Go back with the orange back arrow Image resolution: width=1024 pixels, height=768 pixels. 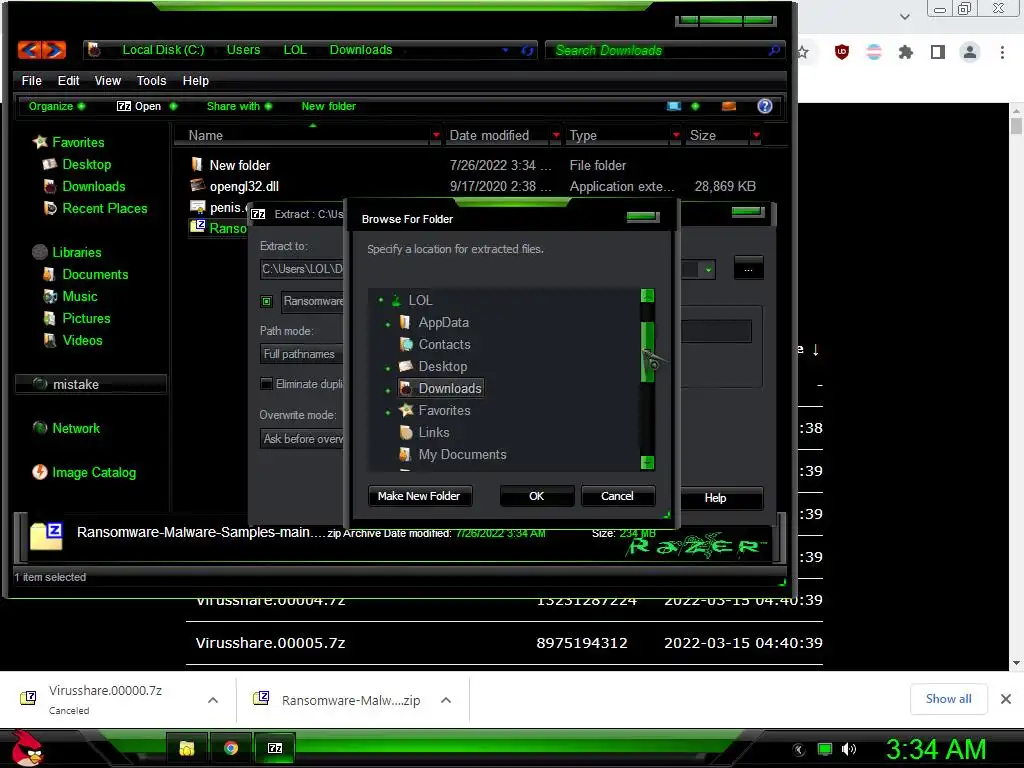coord(29,50)
